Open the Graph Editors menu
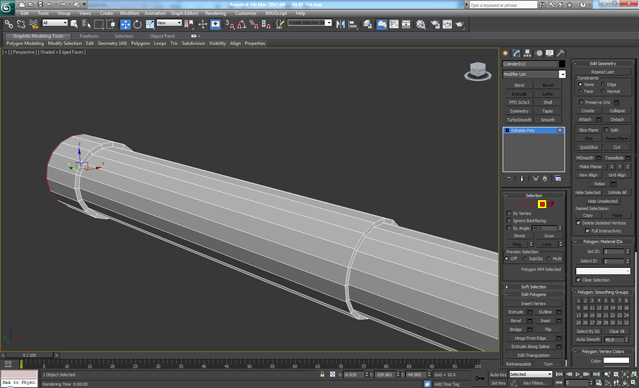The height and width of the screenshot is (388, 639). coord(184,13)
